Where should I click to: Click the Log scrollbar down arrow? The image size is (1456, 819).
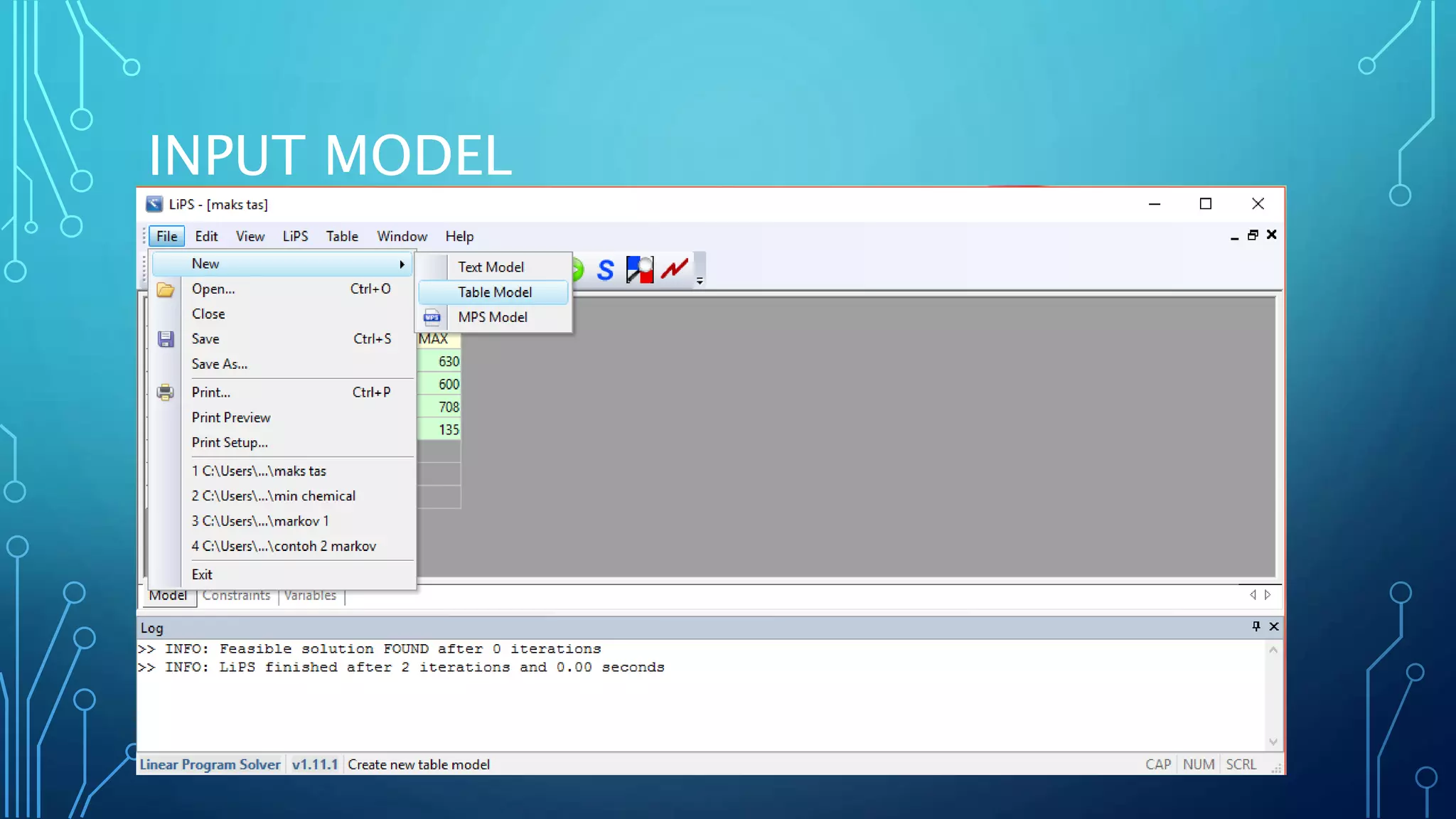[x=1273, y=742]
